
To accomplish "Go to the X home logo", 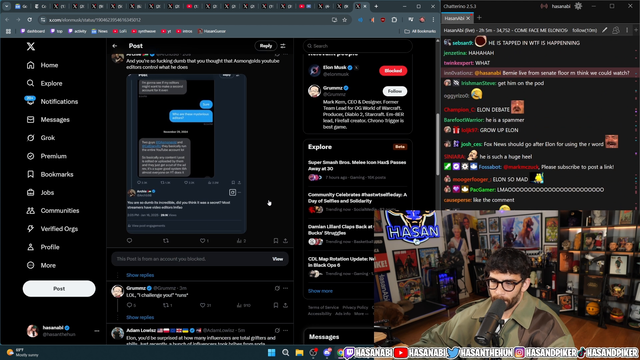I will coord(31,47).
